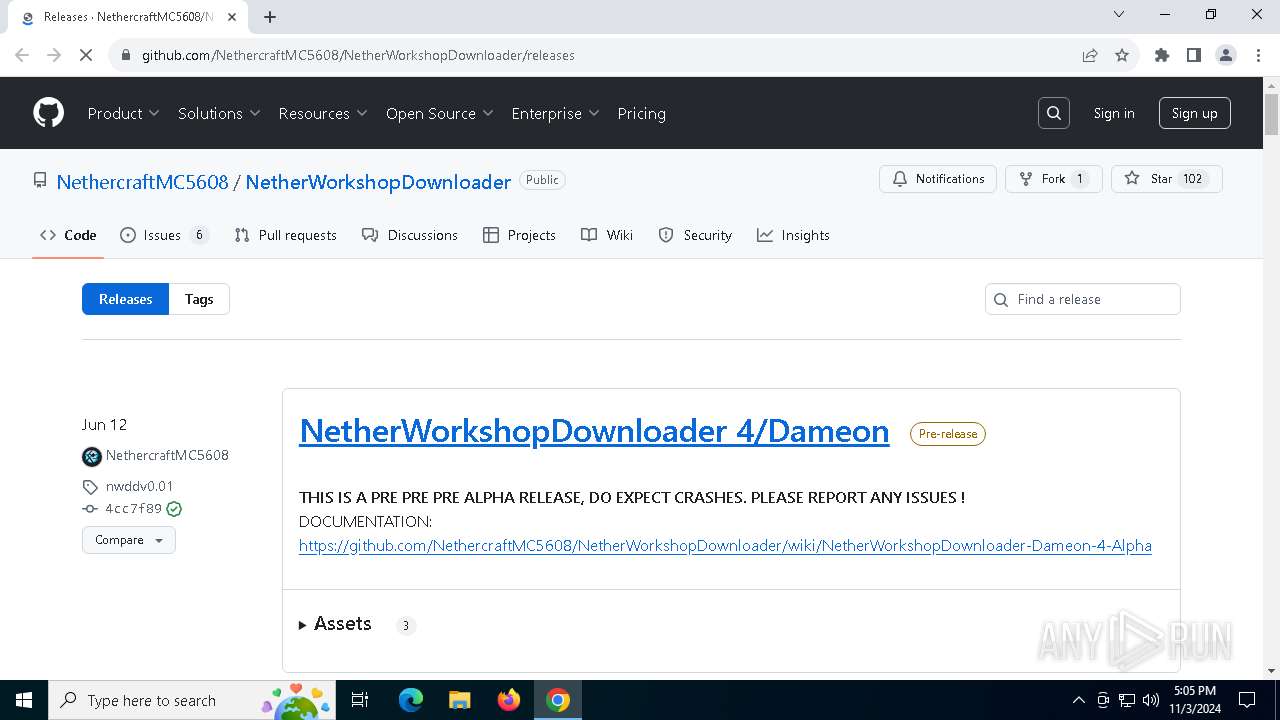Screen dimensions: 1280x720
Task: Expand the Enterprise menu
Action: [x=555, y=113]
